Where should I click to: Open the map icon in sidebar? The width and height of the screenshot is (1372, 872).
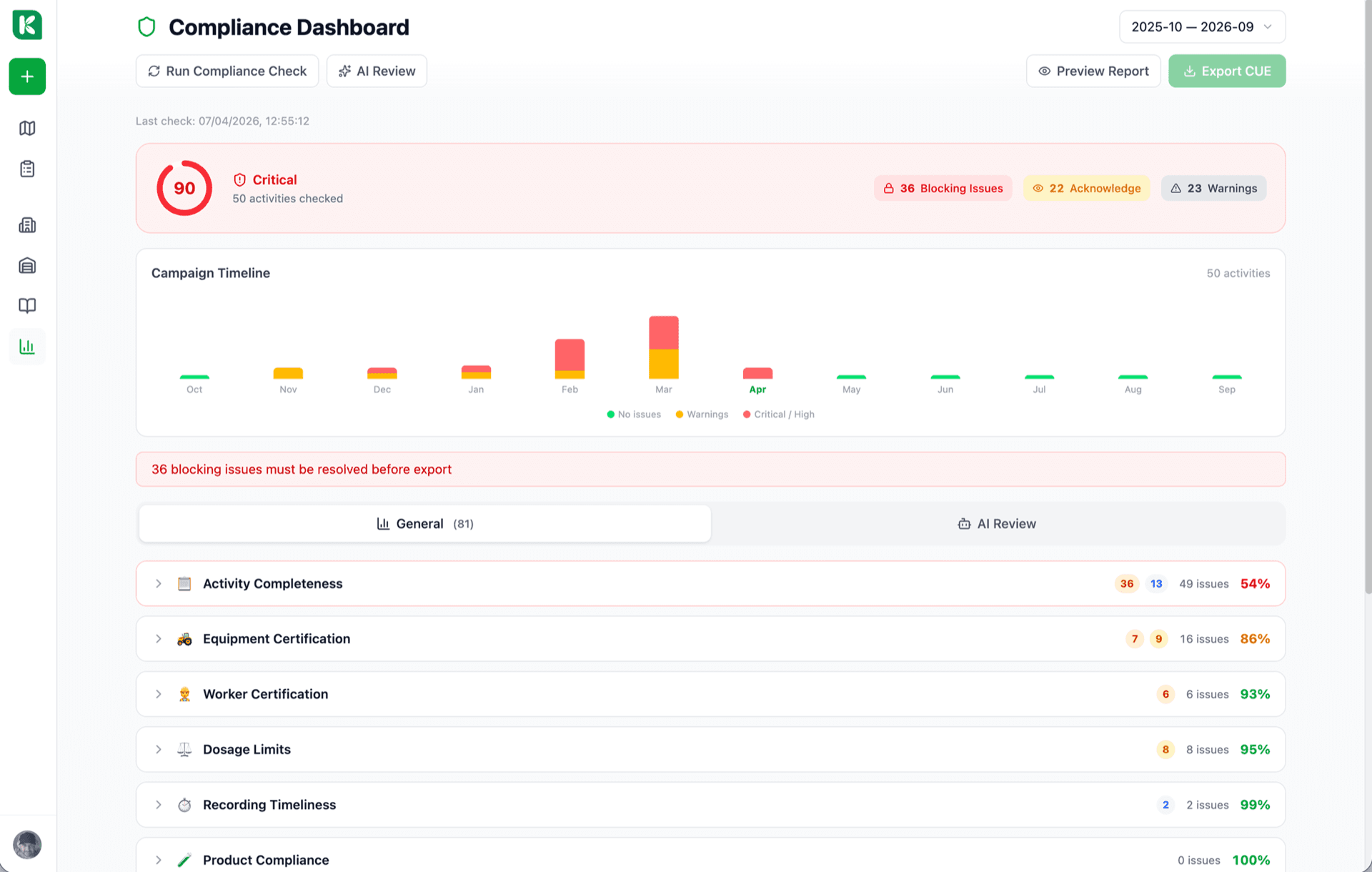pyautogui.click(x=27, y=128)
